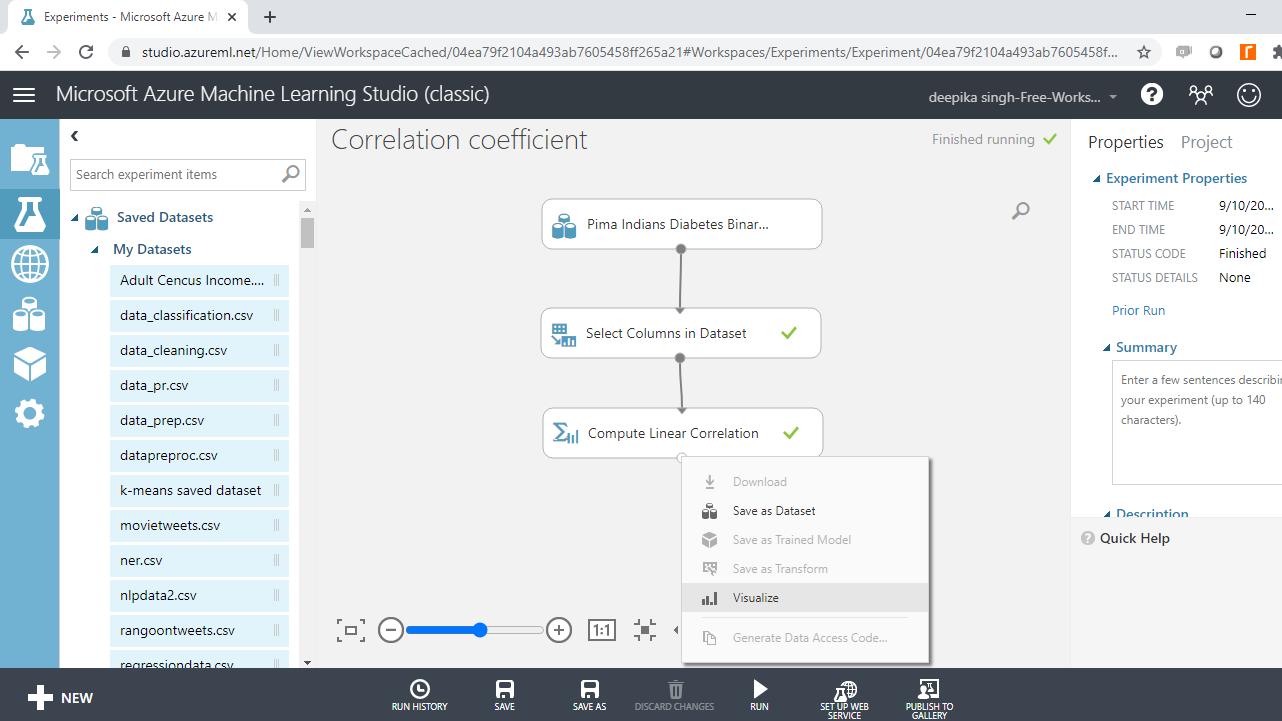This screenshot has width=1282, height=721.
Task: Switch to the Project tab
Action: (x=1206, y=142)
